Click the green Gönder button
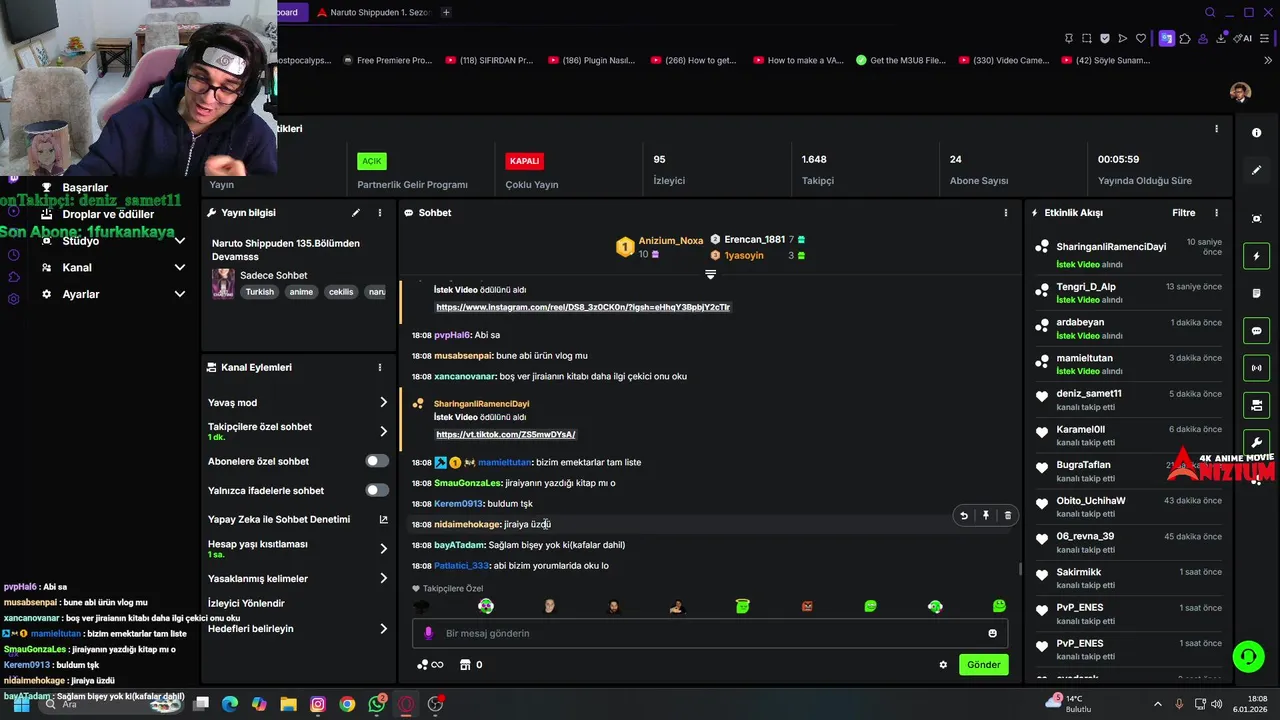The width and height of the screenshot is (1280, 720). click(983, 665)
